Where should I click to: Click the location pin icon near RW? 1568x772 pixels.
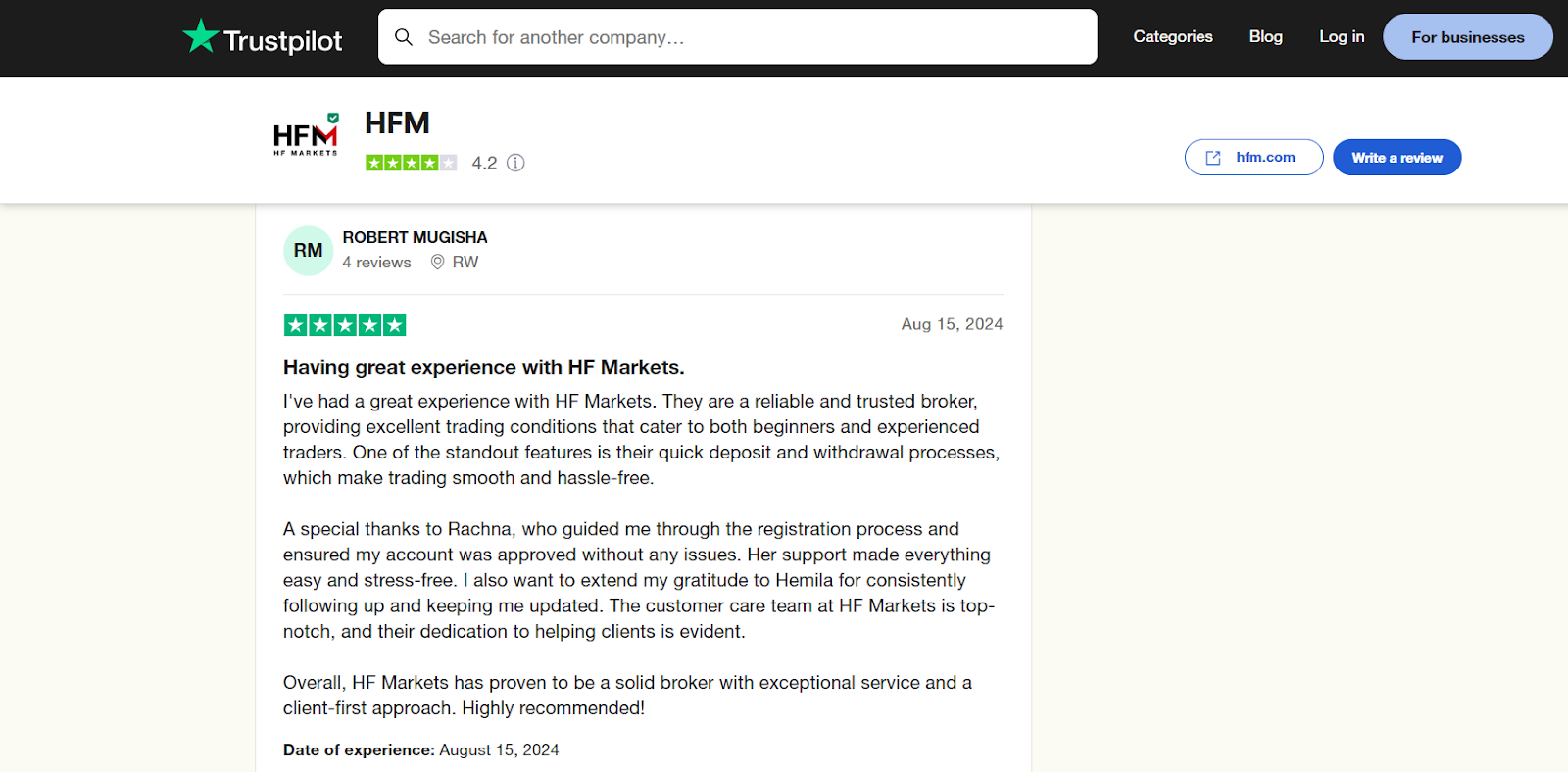point(438,262)
